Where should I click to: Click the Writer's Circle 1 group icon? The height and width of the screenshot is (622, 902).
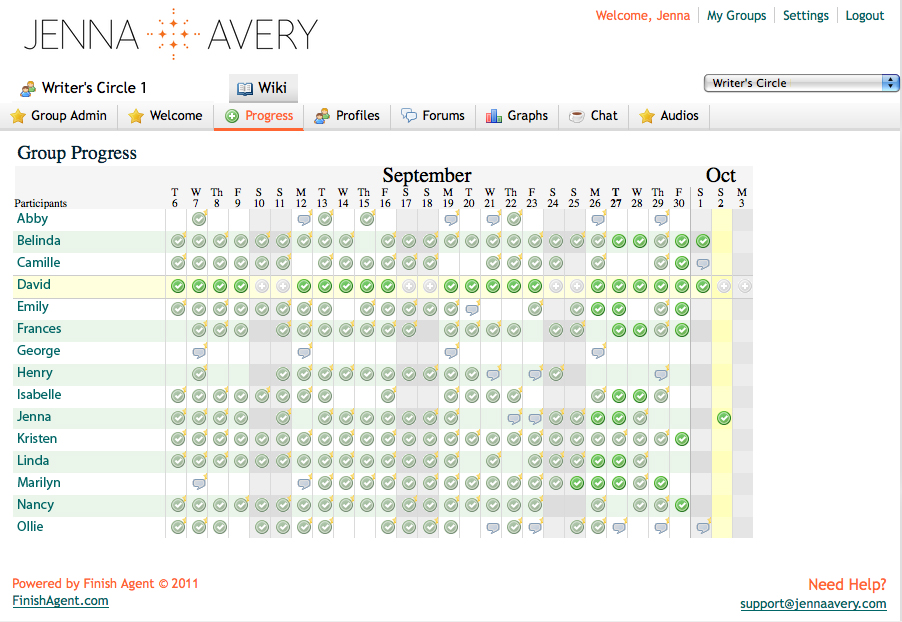click(28, 89)
